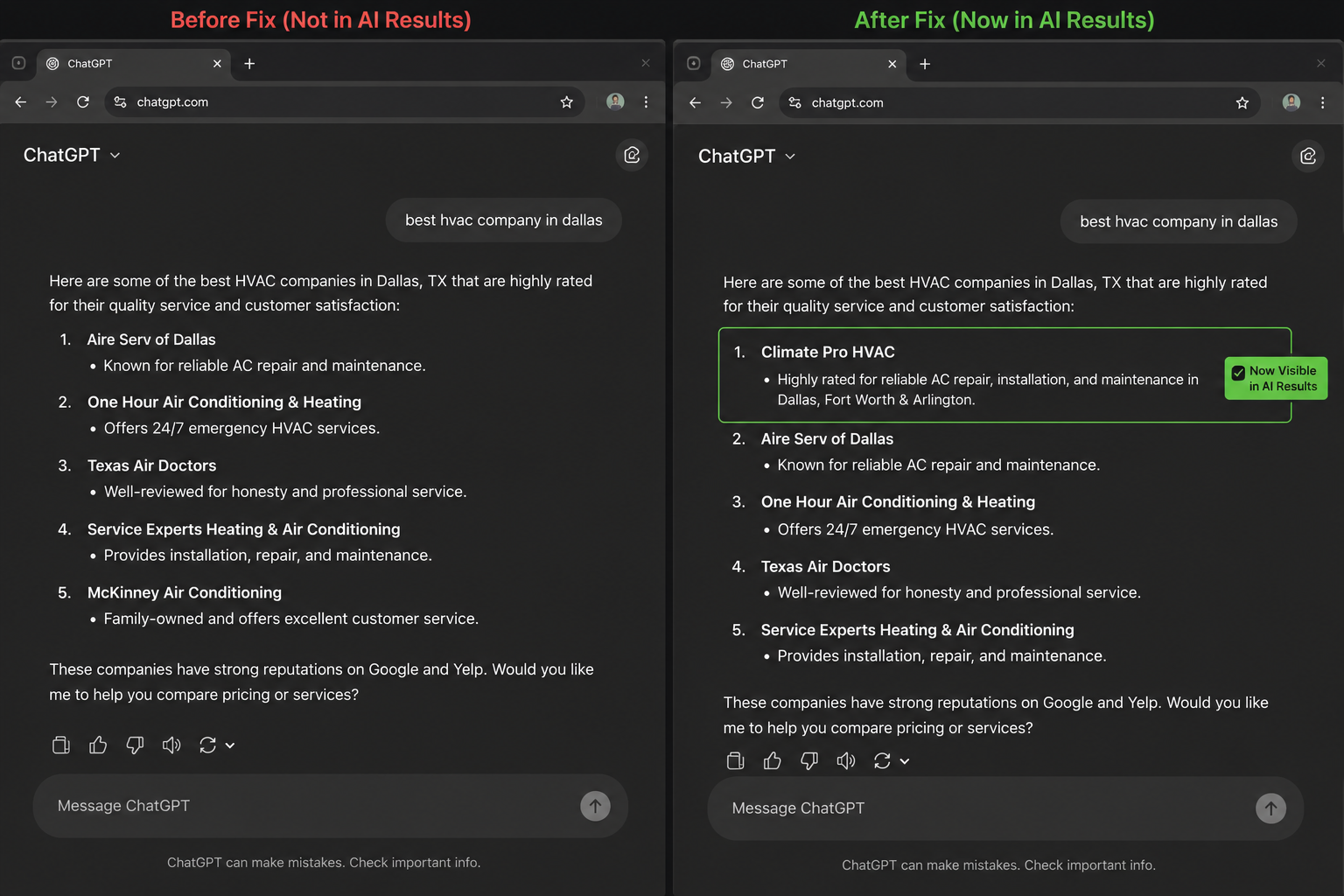
Task: Go back in the left browser window
Action: click(x=21, y=102)
